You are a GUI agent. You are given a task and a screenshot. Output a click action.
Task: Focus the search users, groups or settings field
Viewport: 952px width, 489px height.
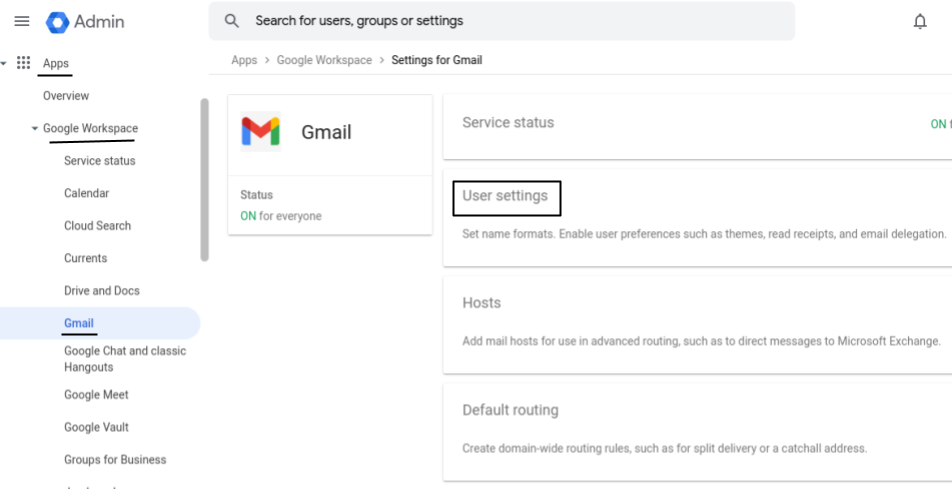[x=502, y=21]
